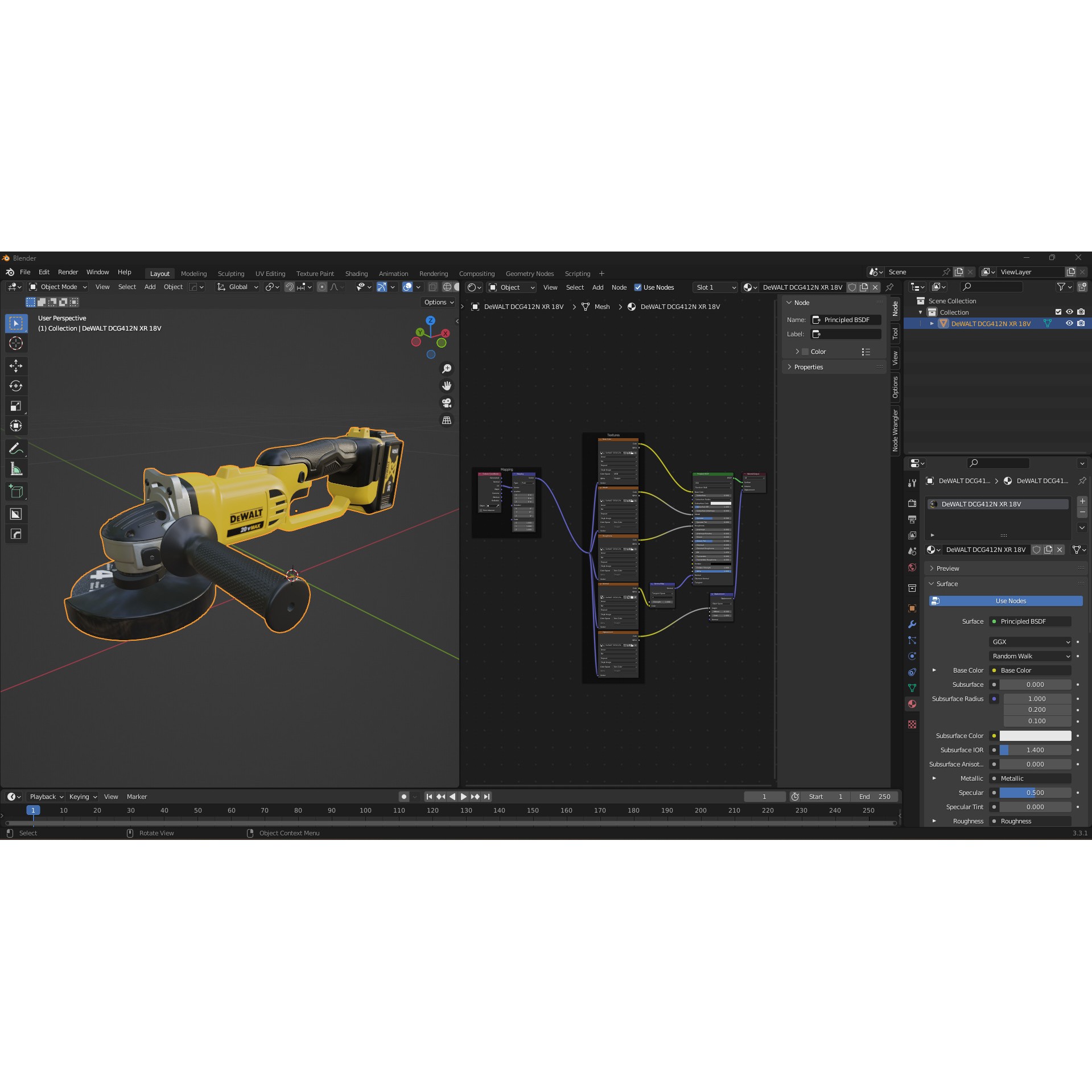Screen dimensions: 1092x1092
Task: Toggle viewport overlays button
Action: 407,287
